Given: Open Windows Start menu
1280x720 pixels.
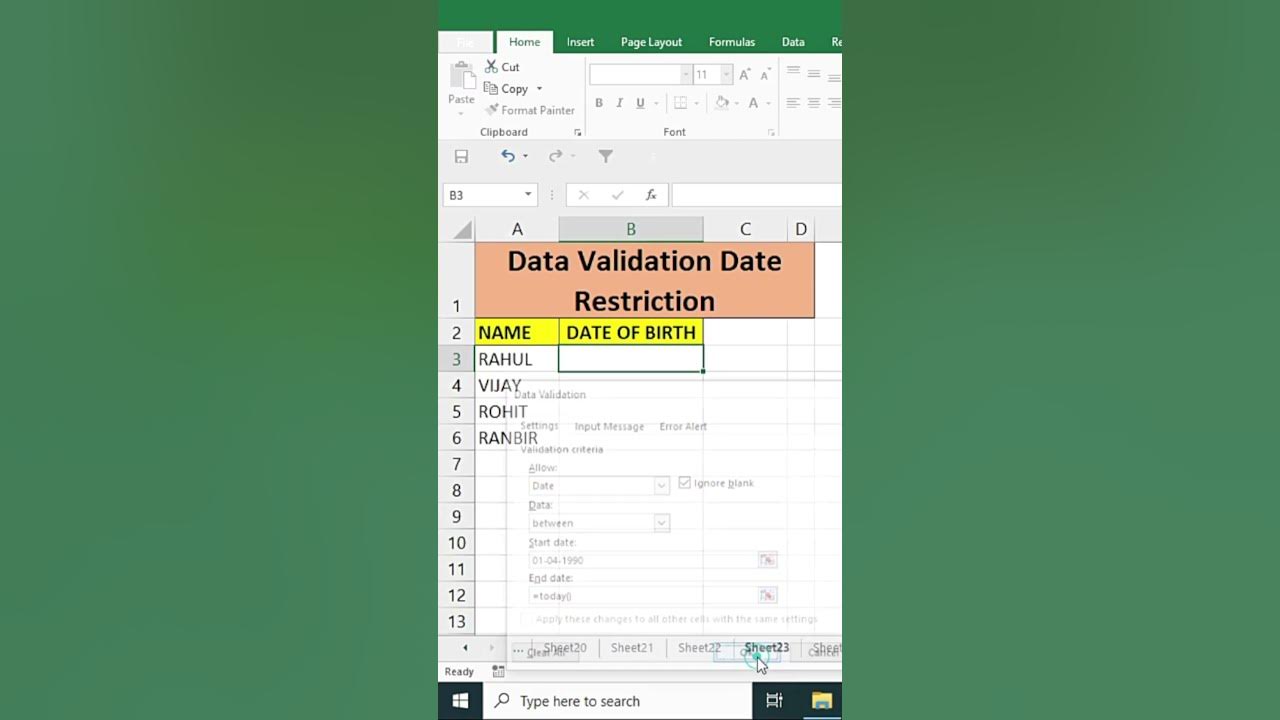Looking at the screenshot, I should [x=461, y=701].
